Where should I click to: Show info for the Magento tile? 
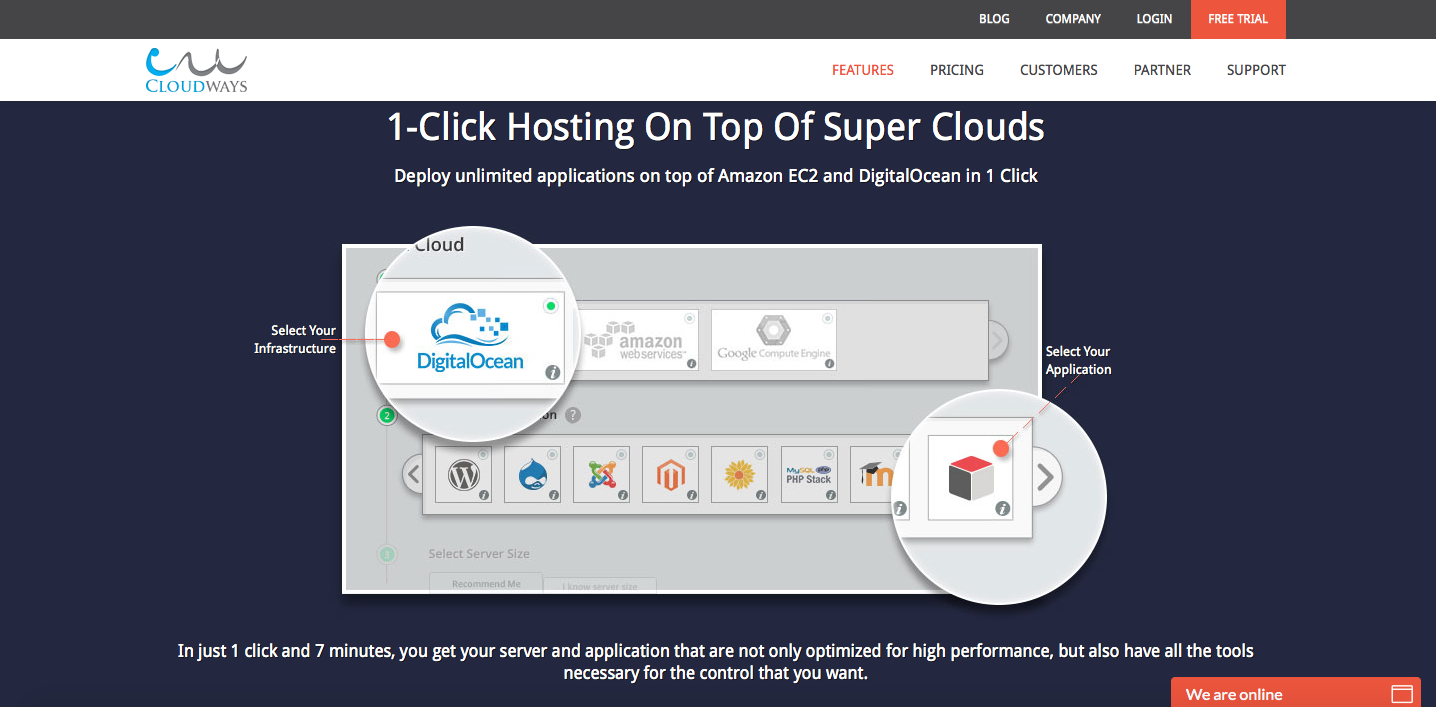tap(691, 495)
